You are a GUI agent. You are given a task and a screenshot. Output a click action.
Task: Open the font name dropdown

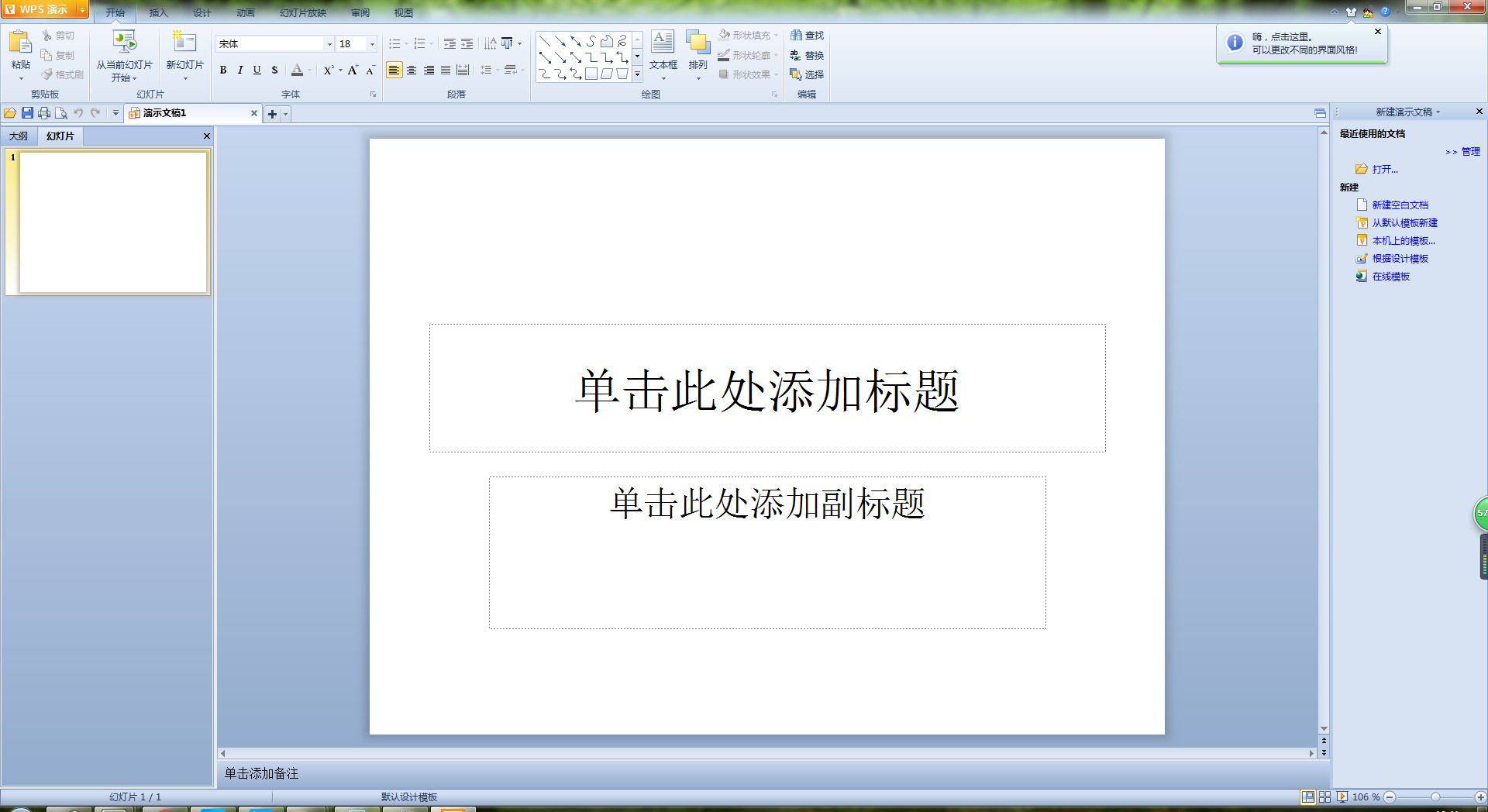[329, 43]
